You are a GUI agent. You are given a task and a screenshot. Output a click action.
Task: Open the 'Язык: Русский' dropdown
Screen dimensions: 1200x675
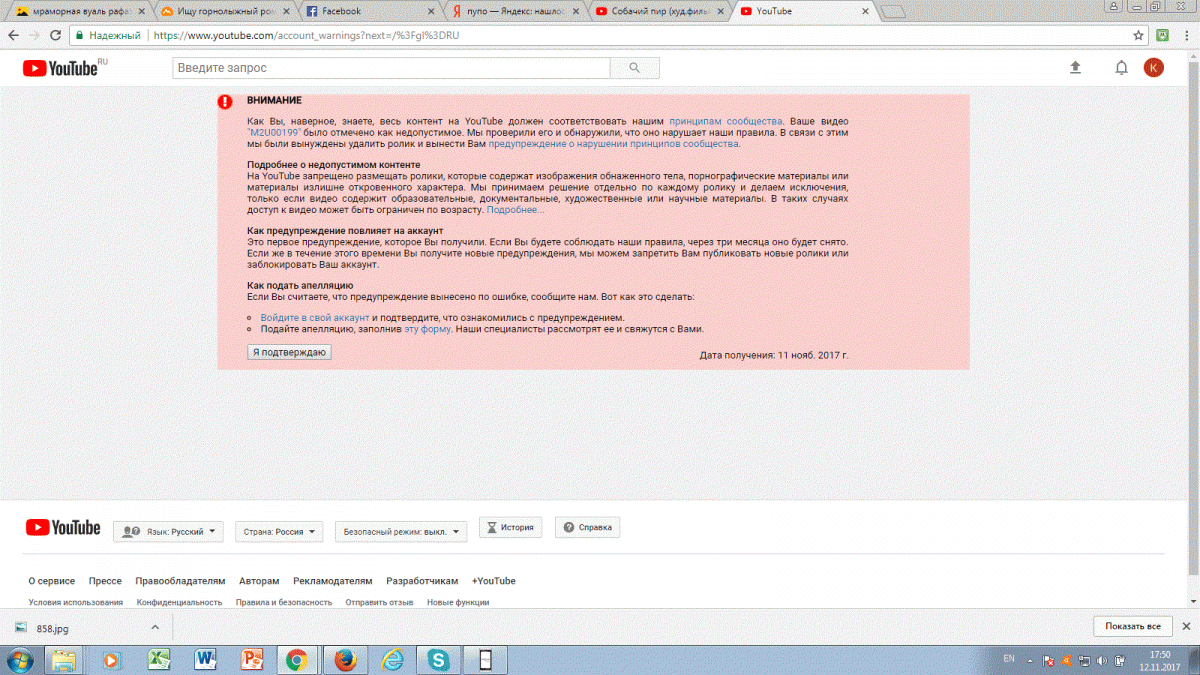[168, 532]
